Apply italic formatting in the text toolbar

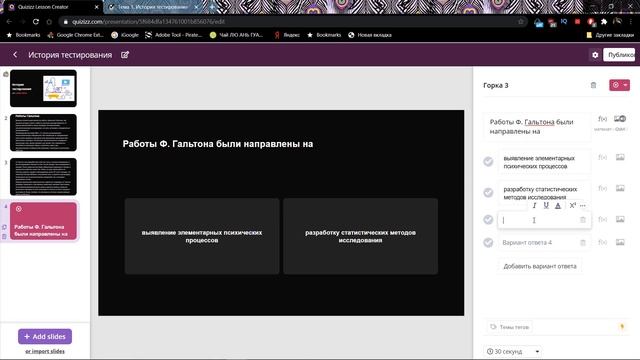point(534,205)
